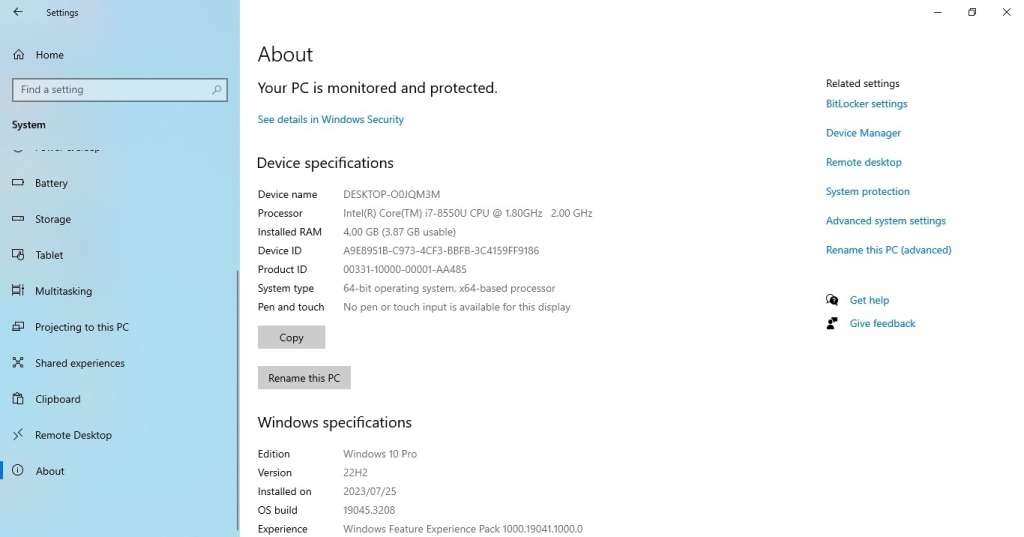
Task: Open Device Manager link
Action: click(x=863, y=133)
